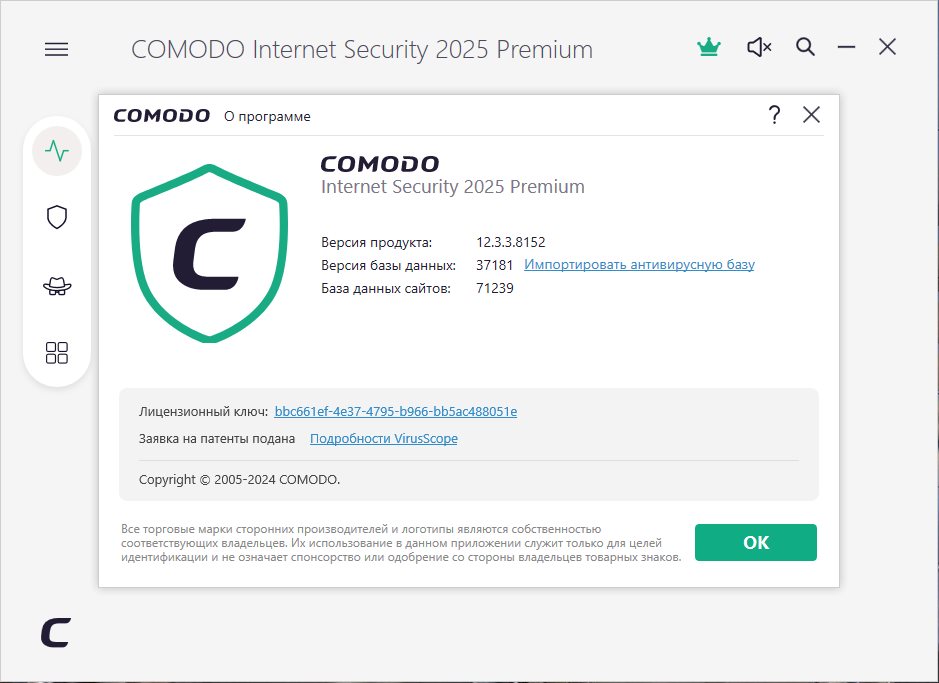The height and width of the screenshot is (683, 939).
Task: Click the green crown premium icon
Action: click(709, 47)
